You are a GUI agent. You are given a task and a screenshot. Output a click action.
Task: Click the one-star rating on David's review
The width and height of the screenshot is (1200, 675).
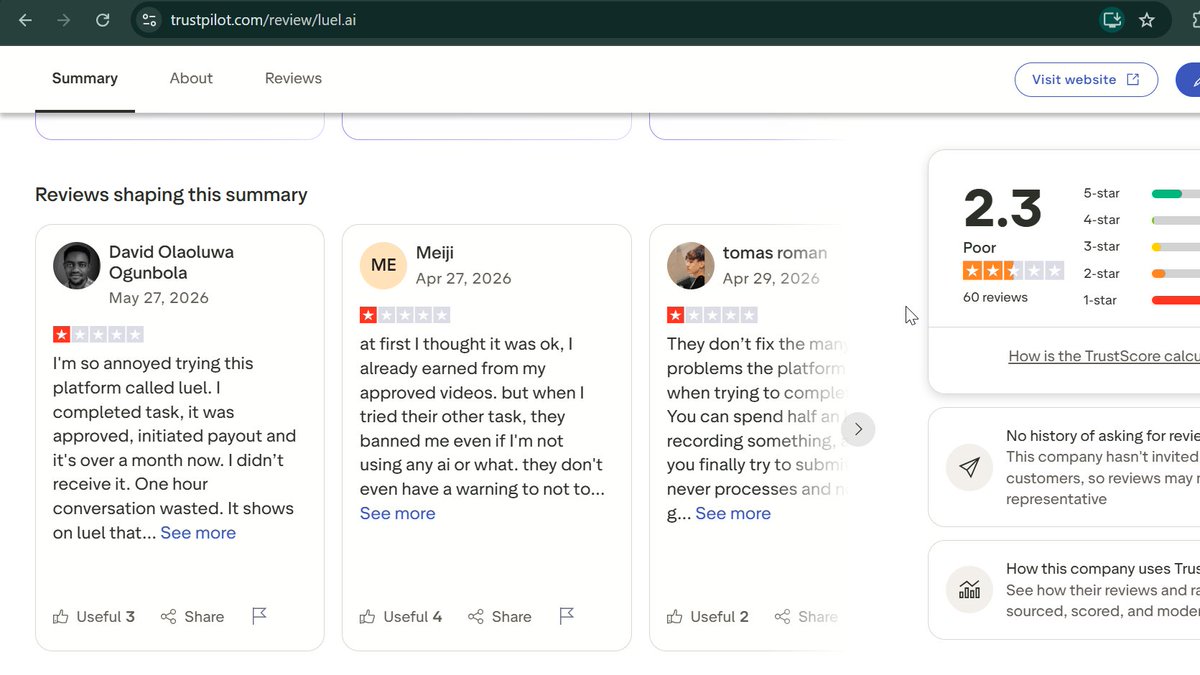[98, 335]
